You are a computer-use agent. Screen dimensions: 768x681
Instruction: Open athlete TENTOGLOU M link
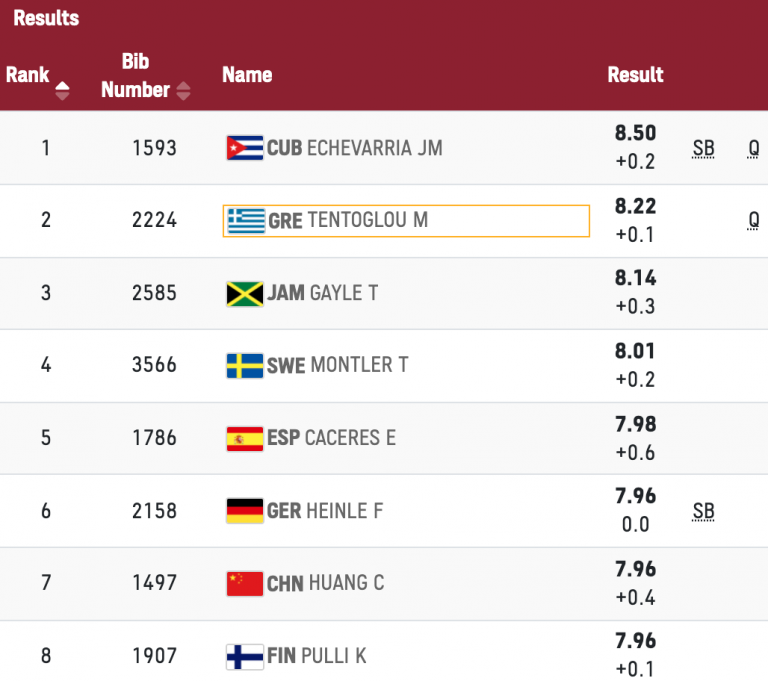click(x=368, y=220)
